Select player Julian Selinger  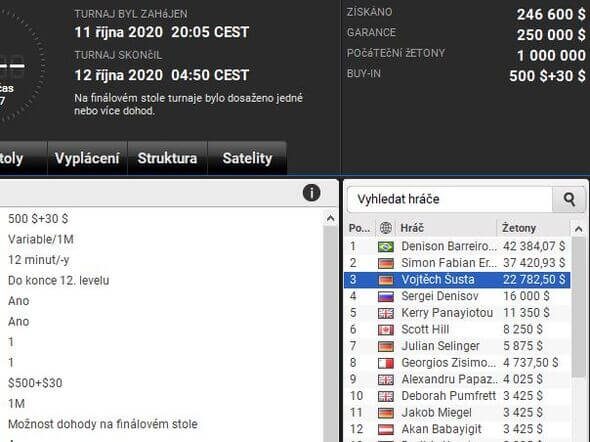click(457, 346)
